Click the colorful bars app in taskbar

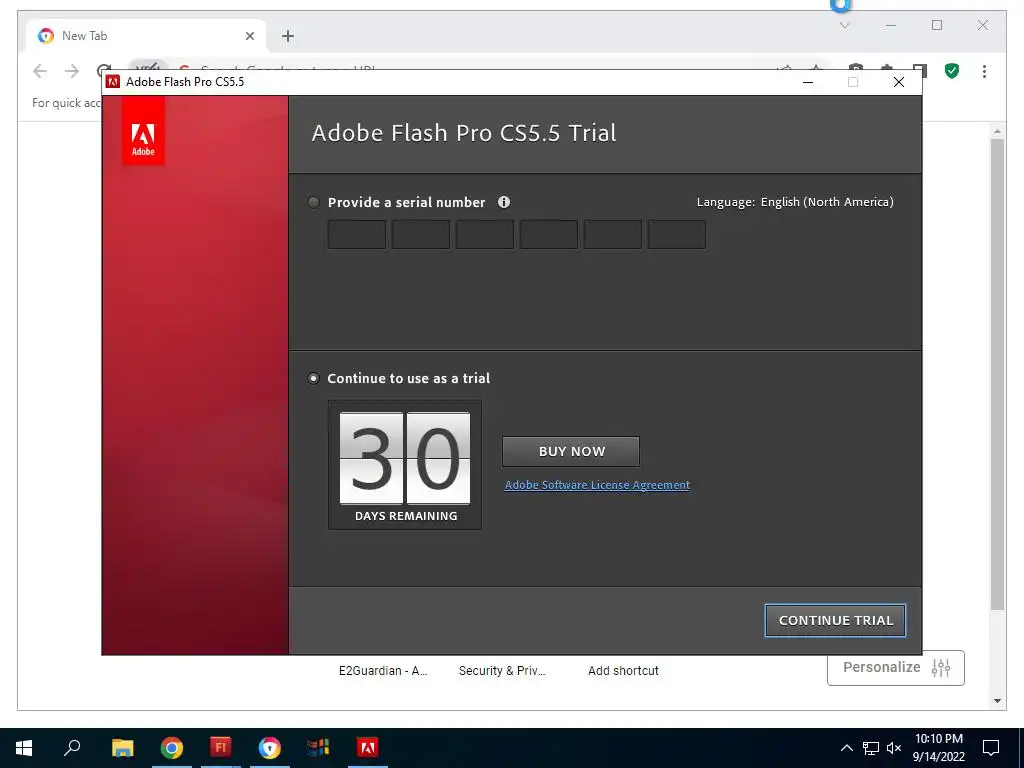[x=319, y=748]
